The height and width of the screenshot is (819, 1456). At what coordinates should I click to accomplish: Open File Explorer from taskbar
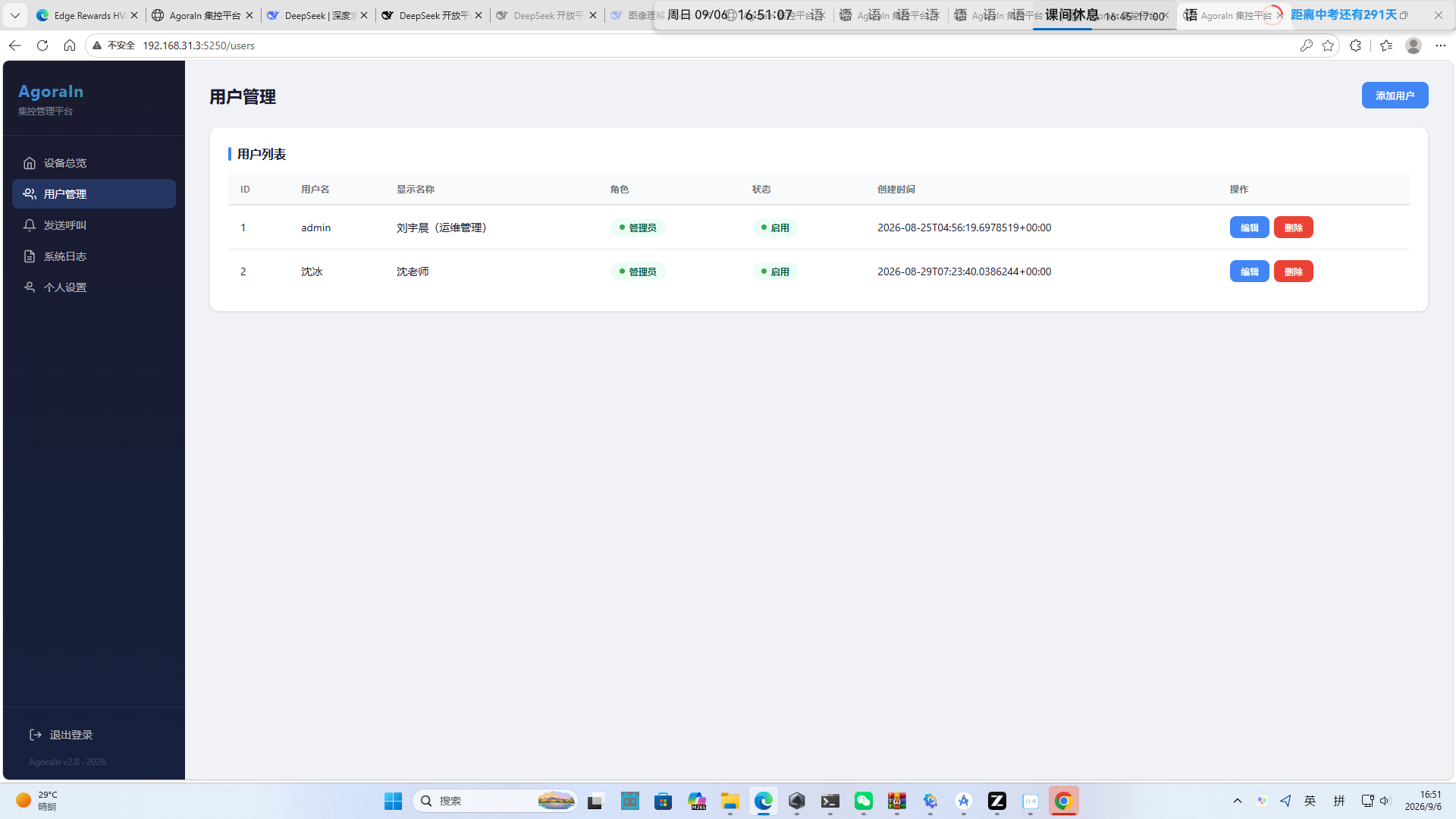coord(730,801)
